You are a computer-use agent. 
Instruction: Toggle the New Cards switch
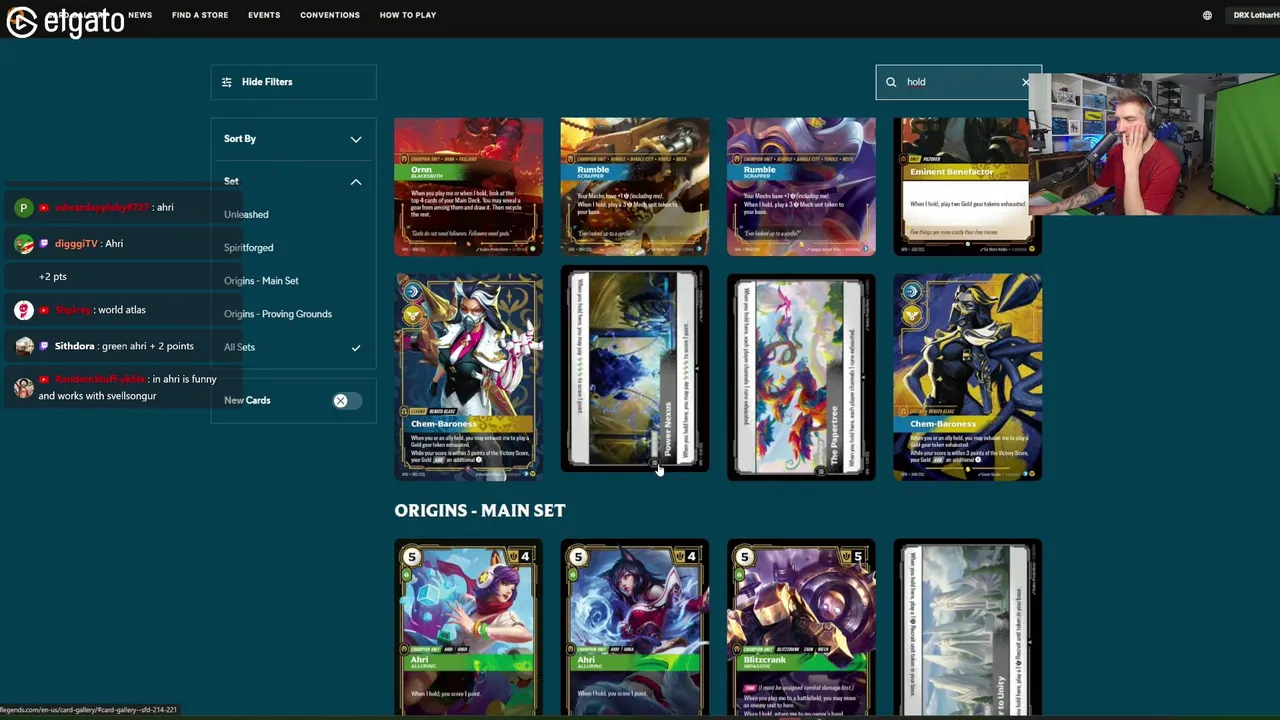tap(346, 401)
